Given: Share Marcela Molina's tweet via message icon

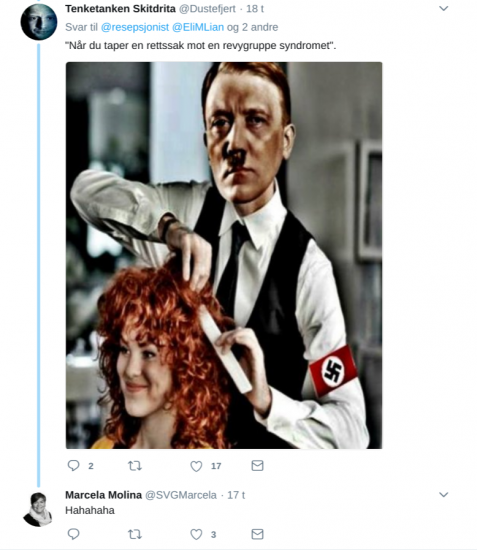Looking at the screenshot, I should (257, 534).
